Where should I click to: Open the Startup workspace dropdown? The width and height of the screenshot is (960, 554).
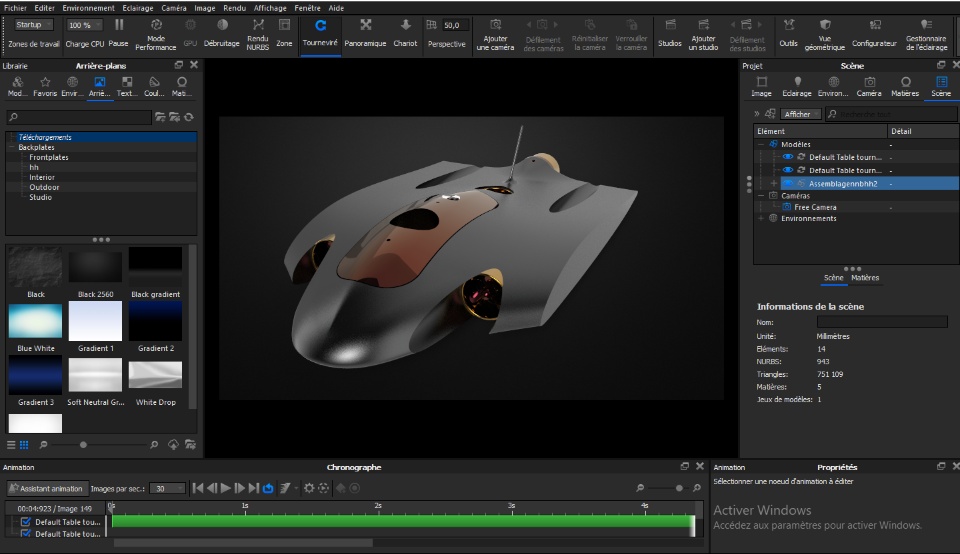34,25
